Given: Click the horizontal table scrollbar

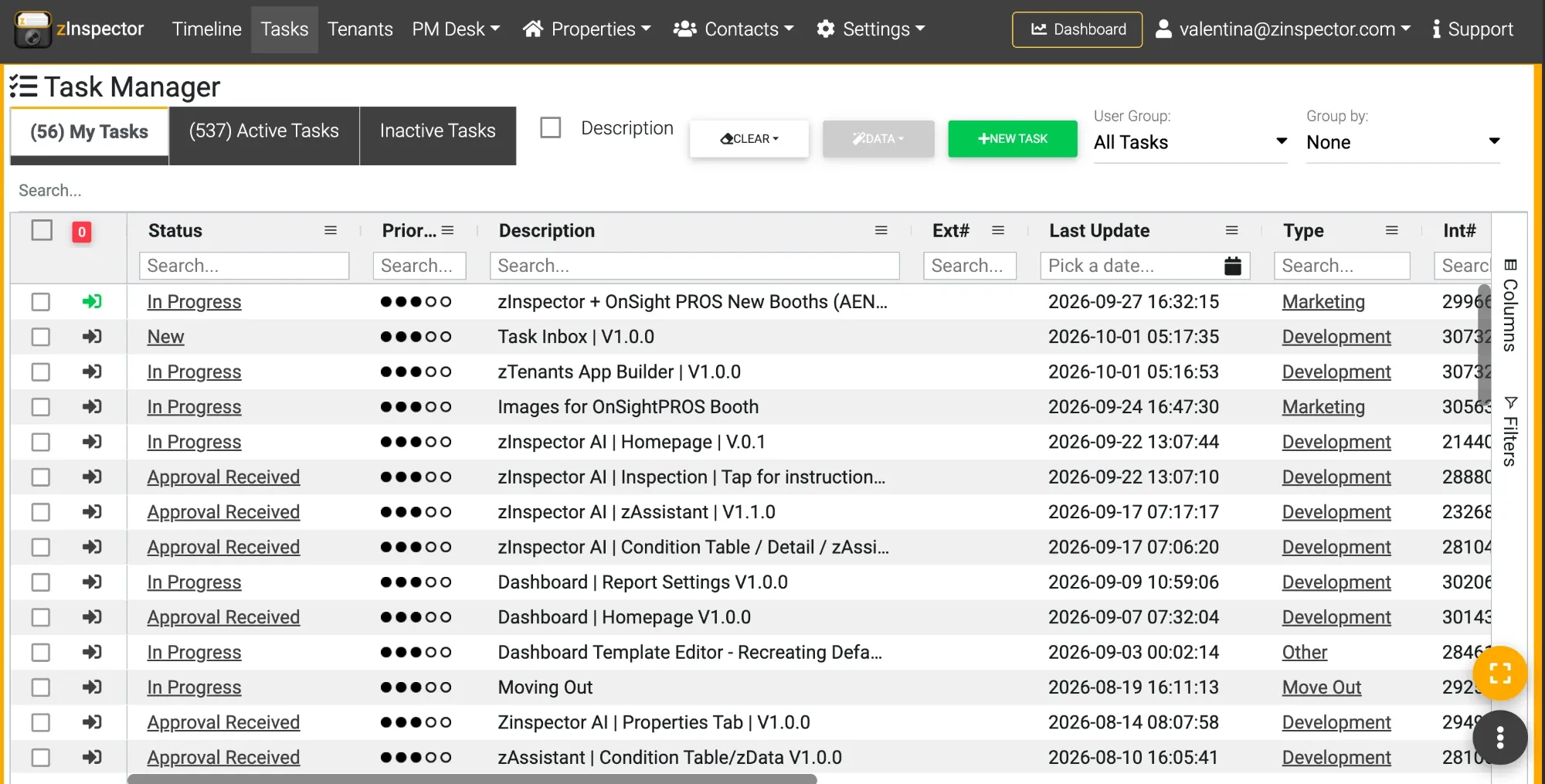Looking at the screenshot, I should pos(472,779).
